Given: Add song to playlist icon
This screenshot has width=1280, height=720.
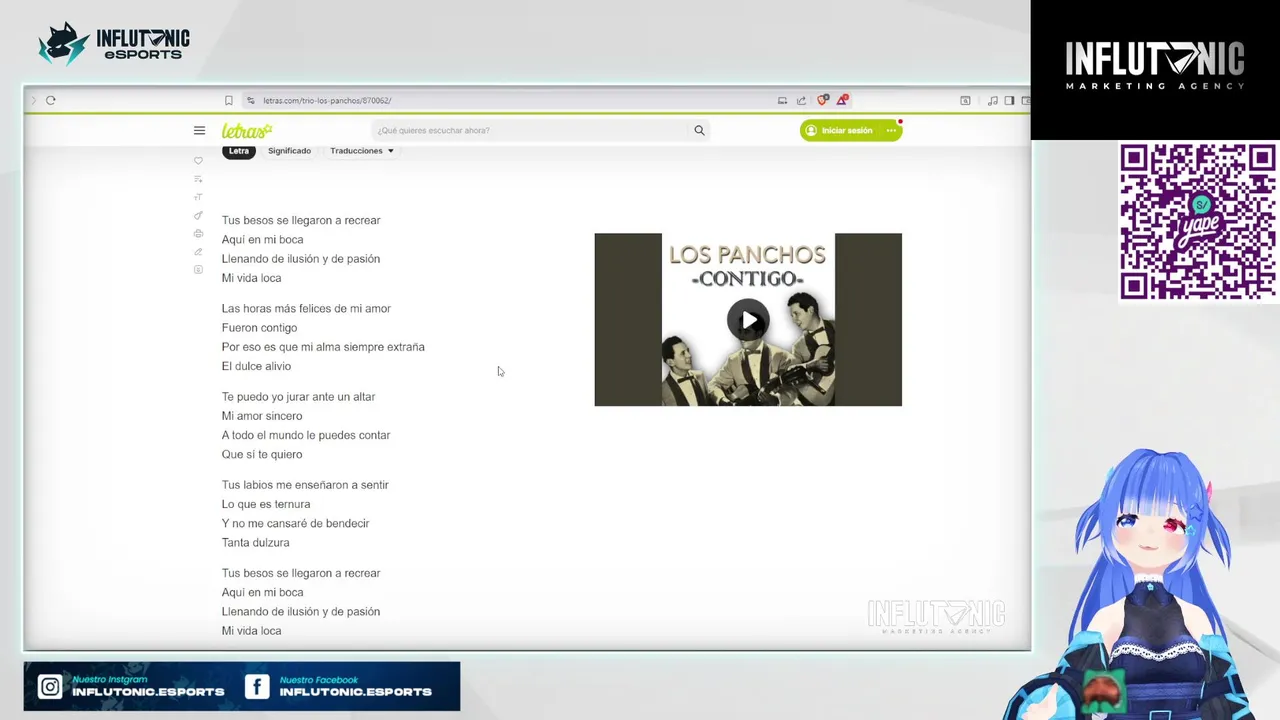Looking at the screenshot, I should tap(198, 179).
